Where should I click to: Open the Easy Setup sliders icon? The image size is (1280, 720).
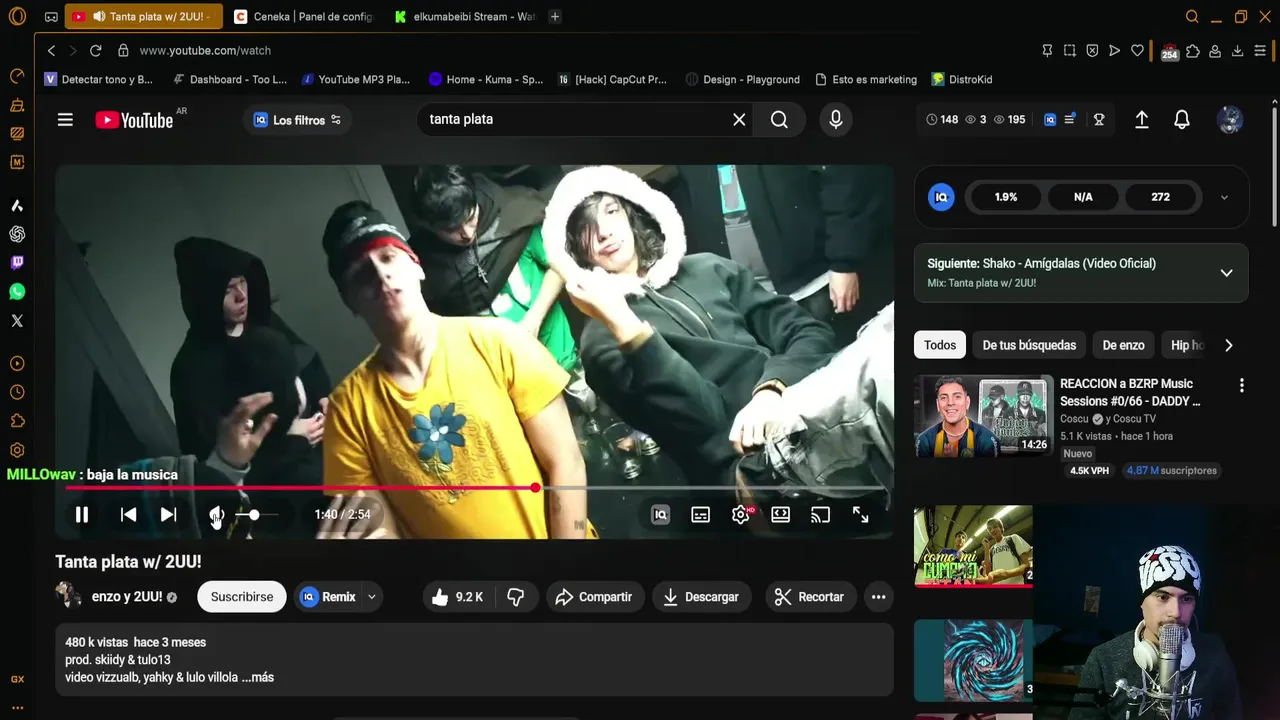(x=1260, y=51)
